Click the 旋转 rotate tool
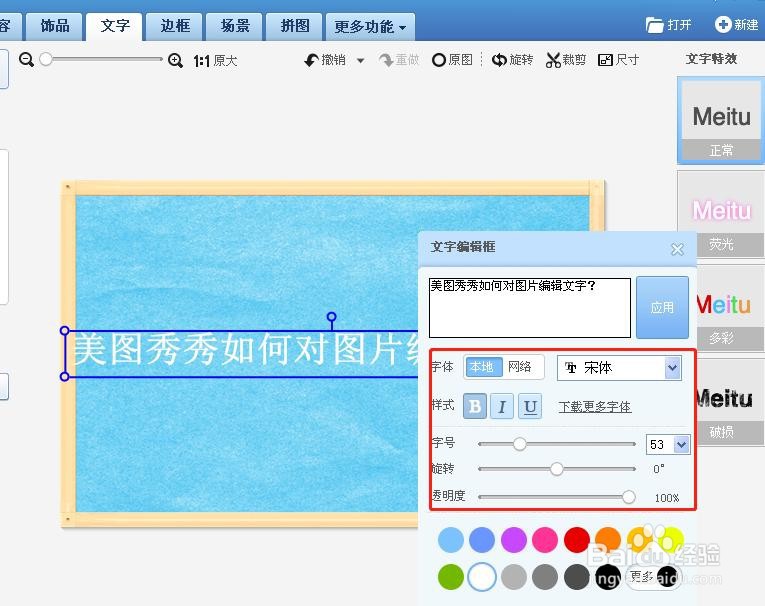The height and width of the screenshot is (606, 765). [x=512, y=60]
